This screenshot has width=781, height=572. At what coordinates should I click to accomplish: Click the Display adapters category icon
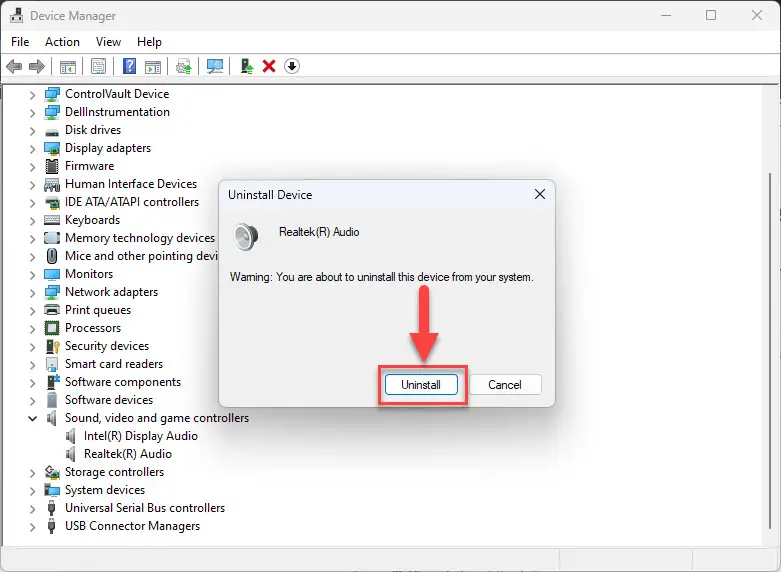52,148
